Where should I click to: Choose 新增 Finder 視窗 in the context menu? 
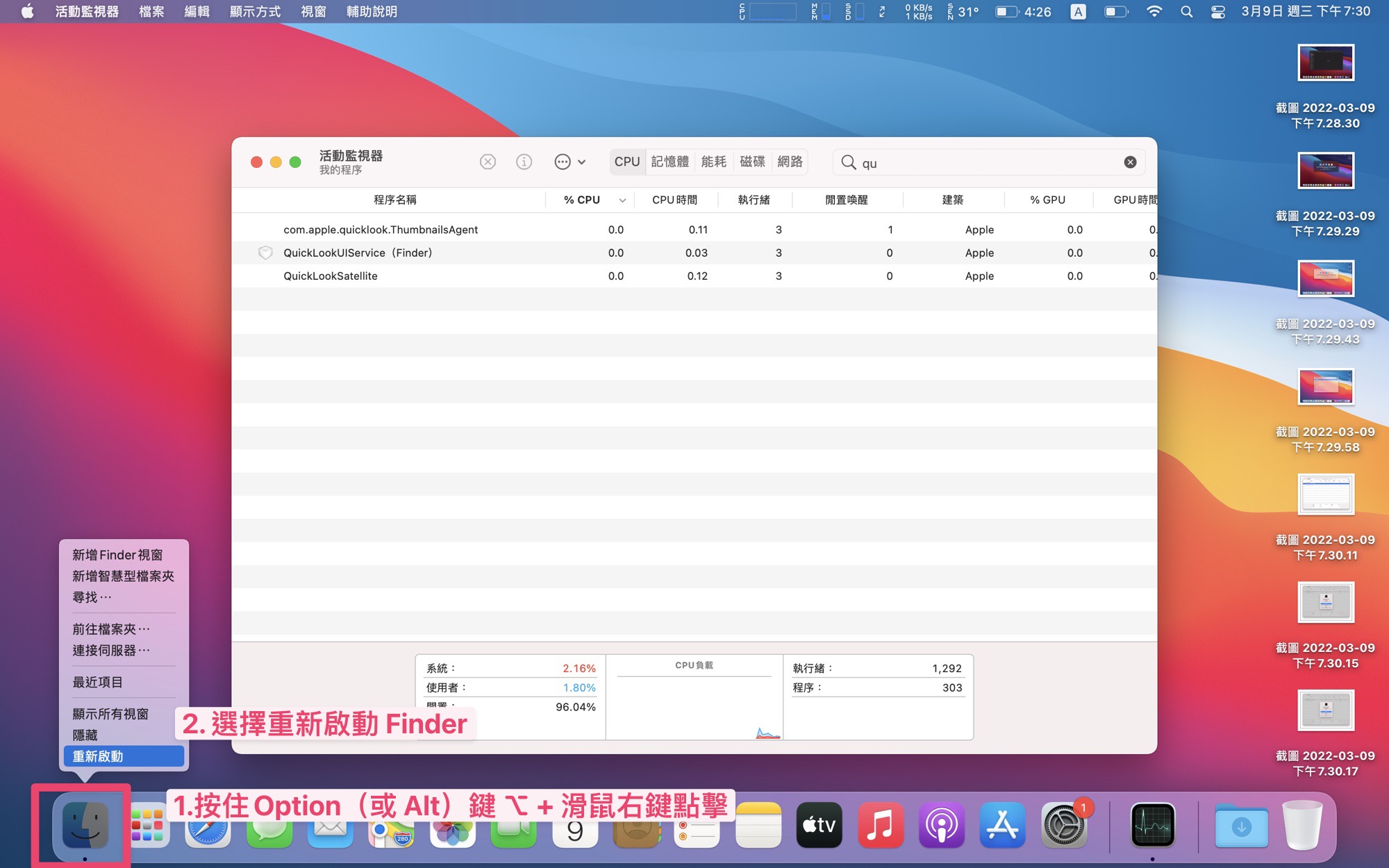124,555
